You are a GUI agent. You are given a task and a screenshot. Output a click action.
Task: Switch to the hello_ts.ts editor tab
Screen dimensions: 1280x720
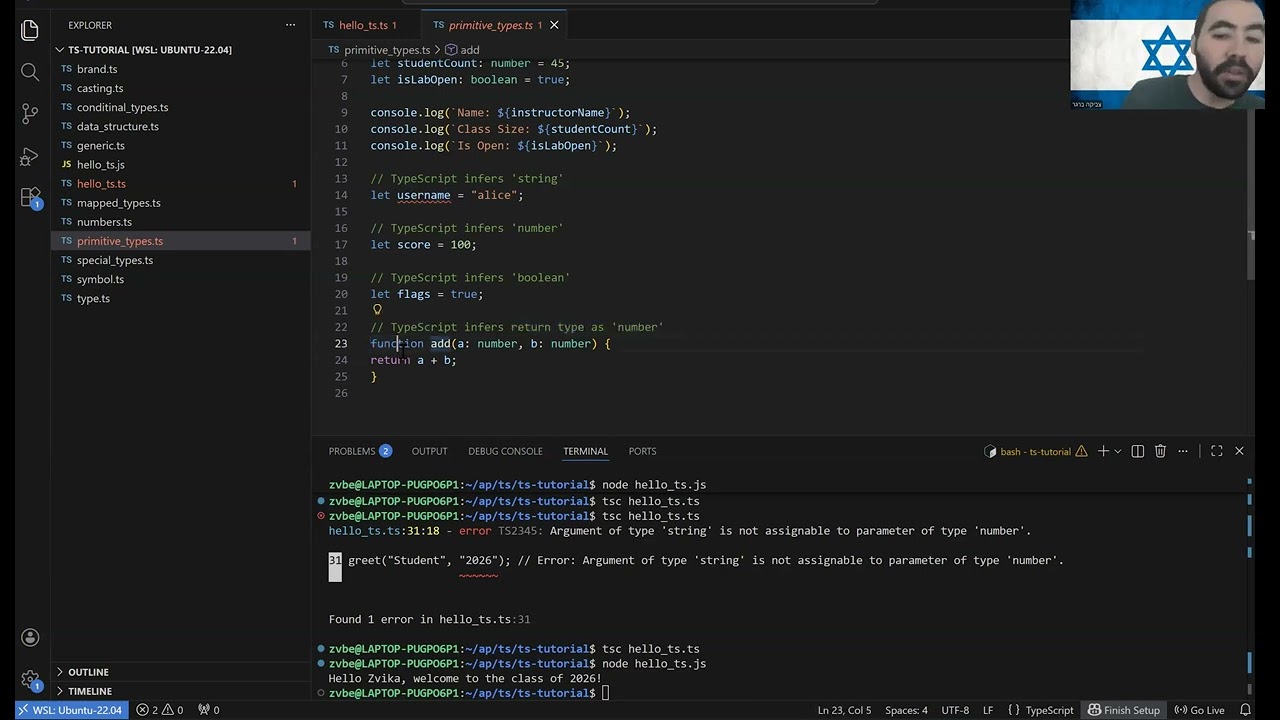click(365, 25)
